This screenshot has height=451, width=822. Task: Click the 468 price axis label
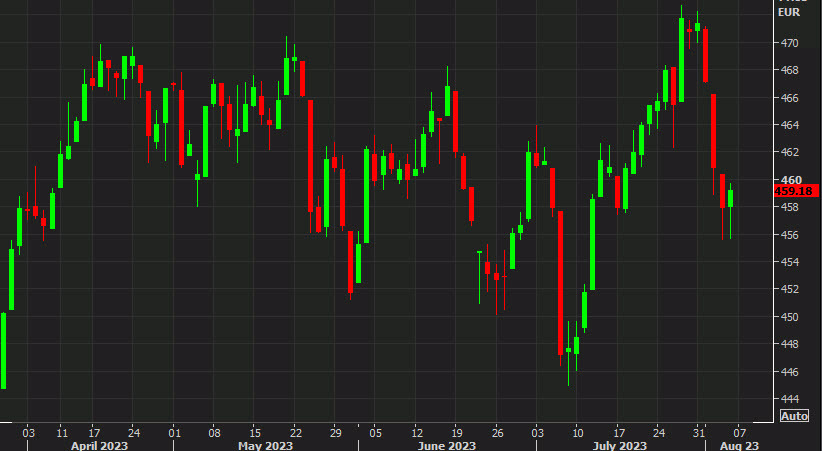click(x=788, y=70)
